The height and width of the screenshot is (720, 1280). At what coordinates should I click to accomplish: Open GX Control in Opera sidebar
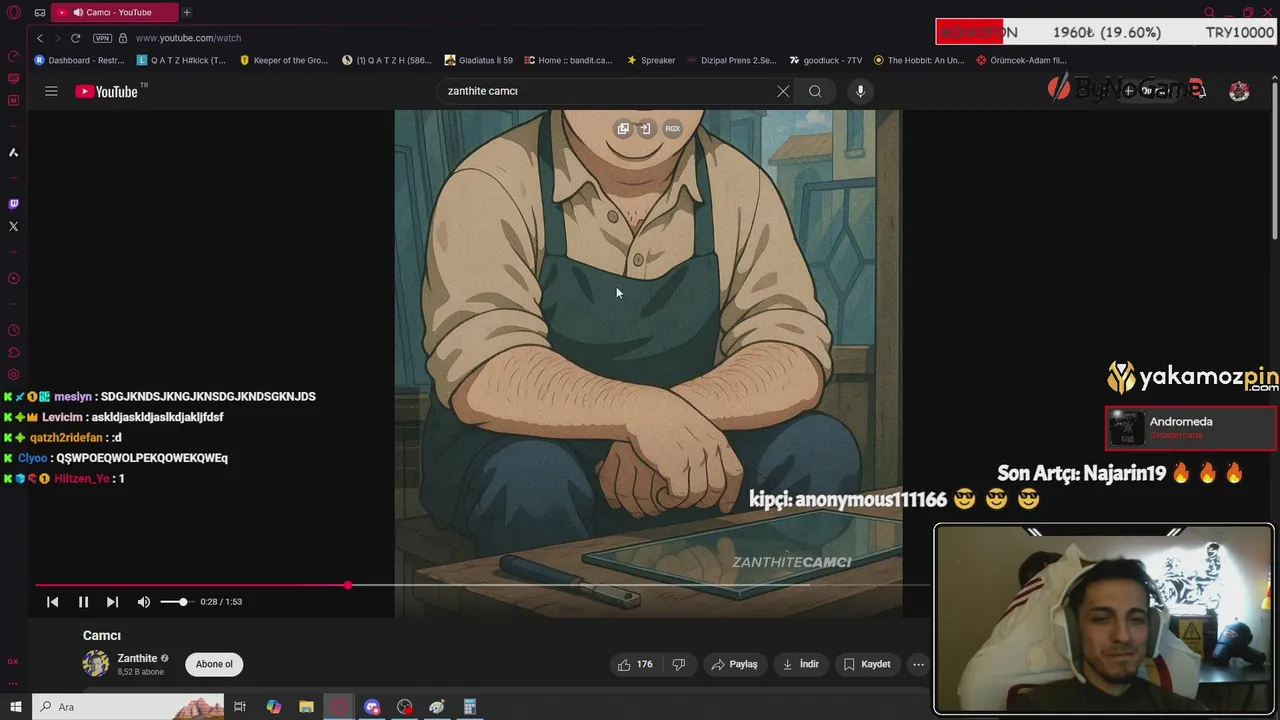(x=13, y=56)
